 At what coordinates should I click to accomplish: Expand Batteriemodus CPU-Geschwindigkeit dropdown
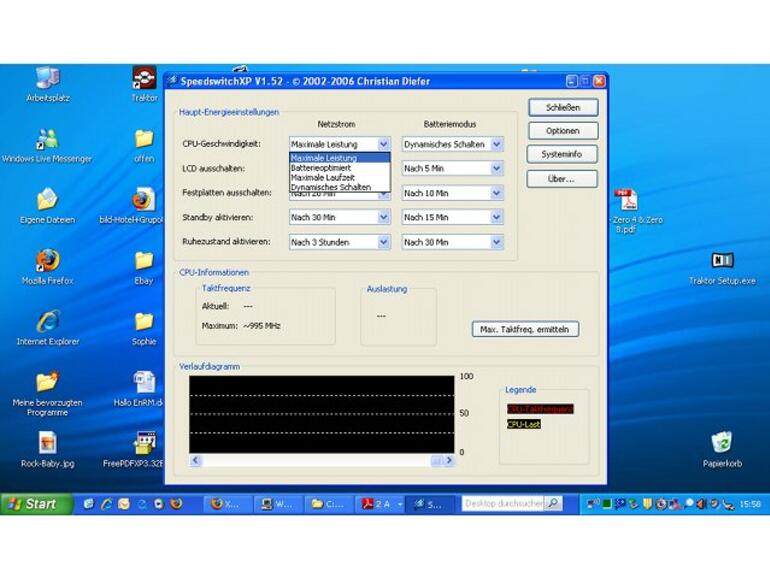496,145
